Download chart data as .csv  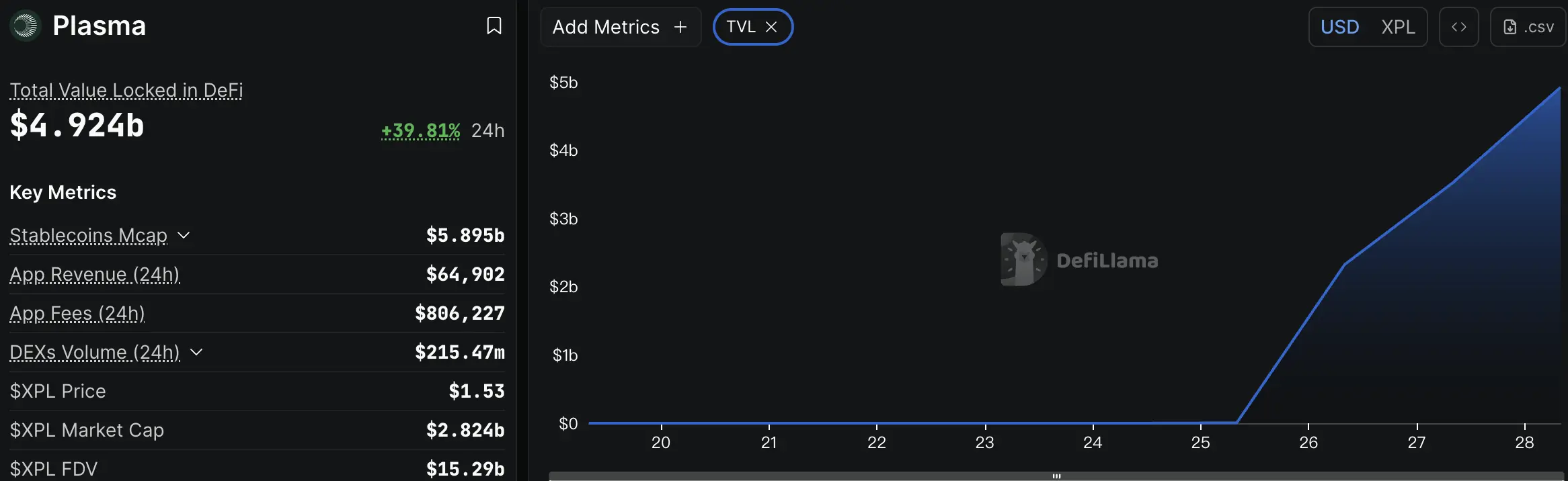click(1528, 27)
